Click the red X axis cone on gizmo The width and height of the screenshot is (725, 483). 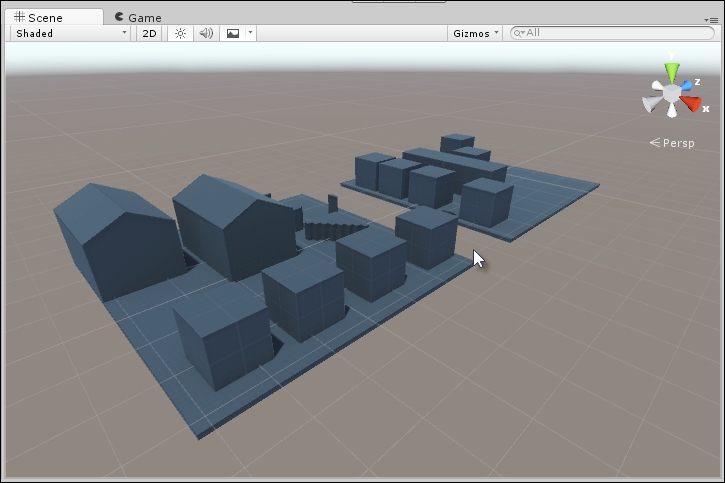[692, 103]
